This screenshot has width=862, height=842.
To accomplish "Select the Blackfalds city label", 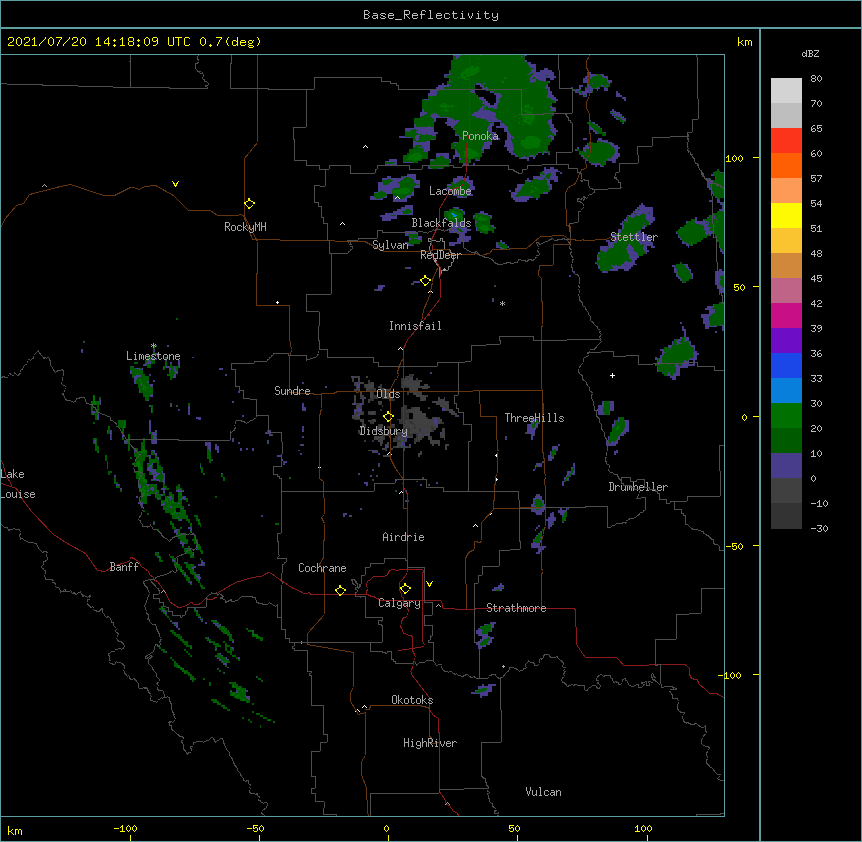I will 441,223.
